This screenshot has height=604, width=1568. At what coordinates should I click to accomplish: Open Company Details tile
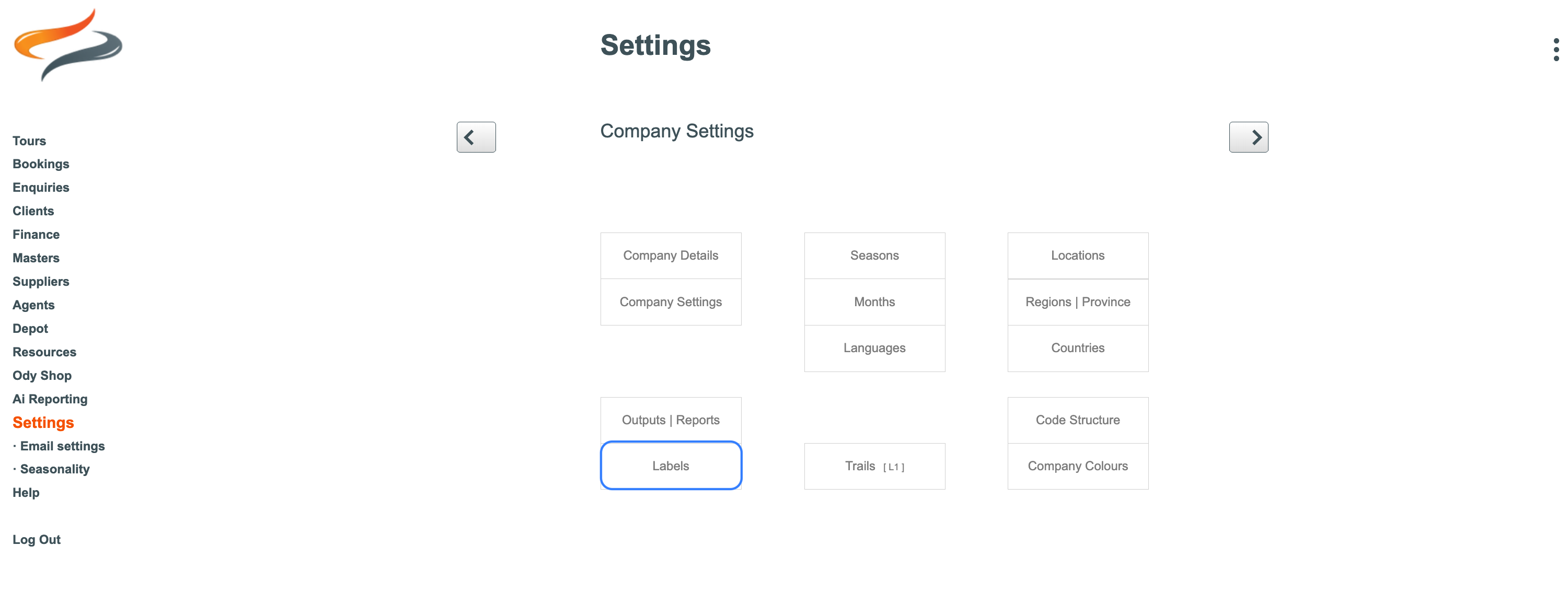tap(671, 255)
